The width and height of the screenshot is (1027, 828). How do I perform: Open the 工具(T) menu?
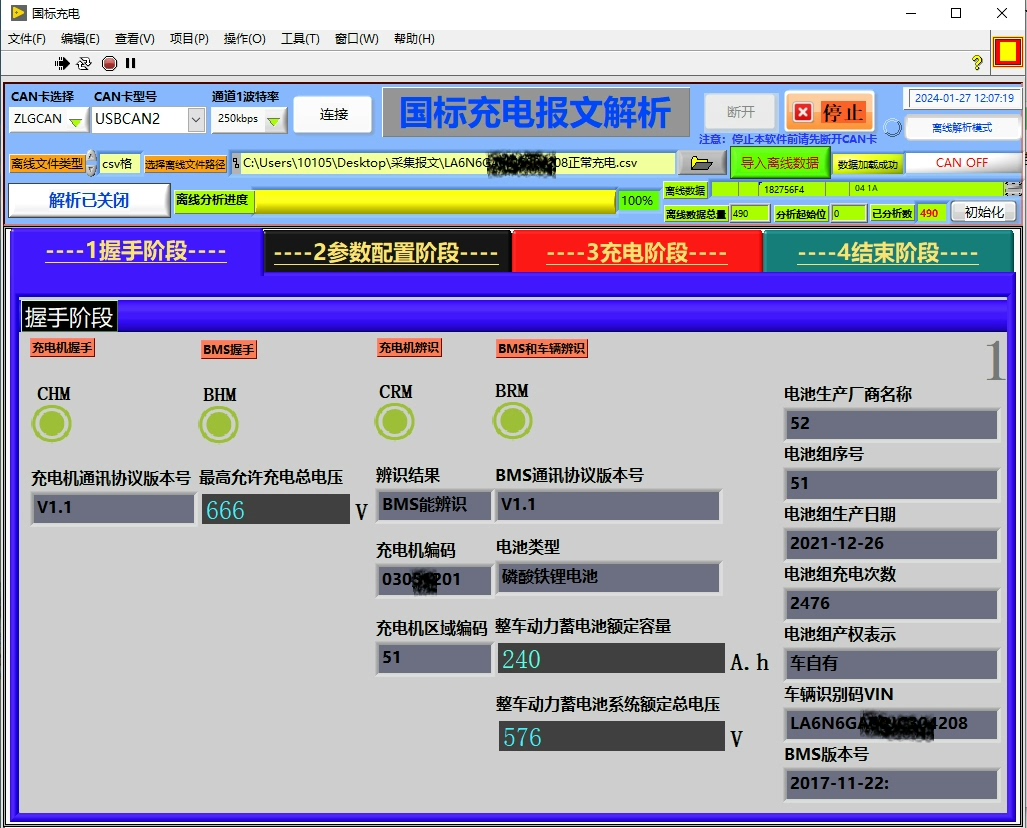click(300, 39)
